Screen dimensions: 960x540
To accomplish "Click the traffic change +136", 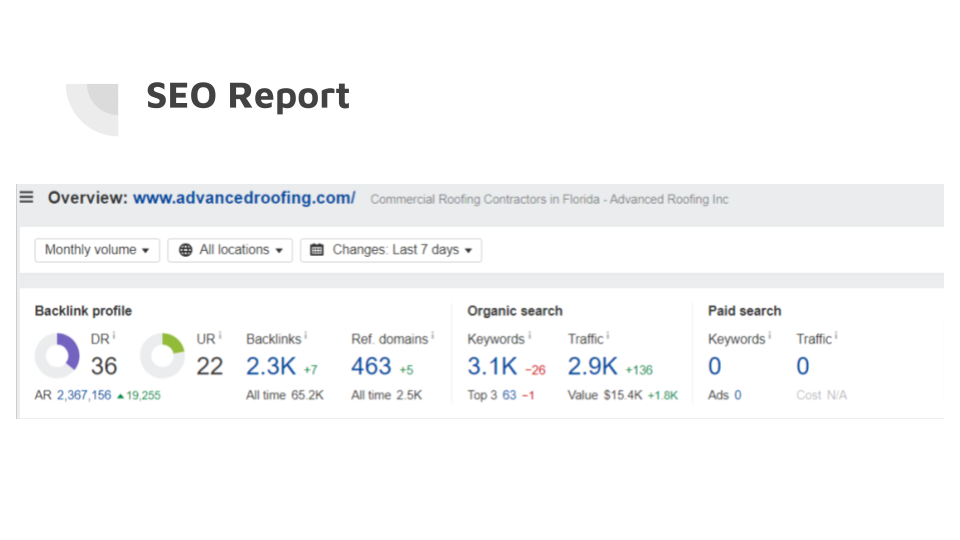I will pos(639,370).
